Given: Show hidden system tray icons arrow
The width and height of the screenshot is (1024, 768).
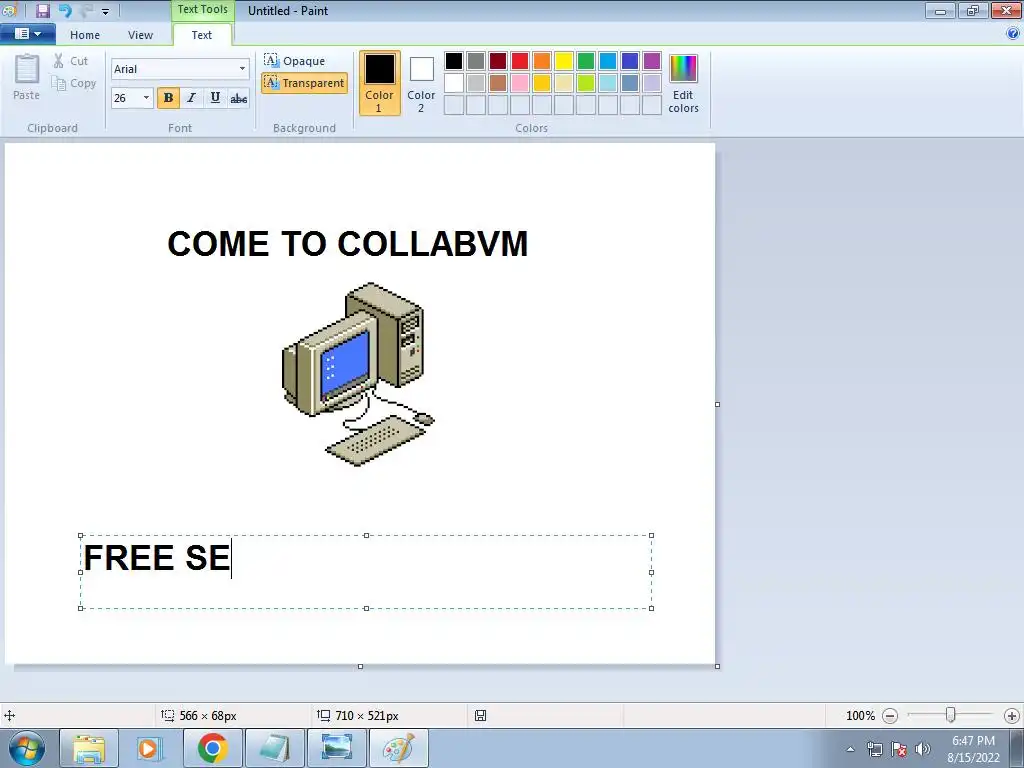Looking at the screenshot, I should tap(850, 749).
